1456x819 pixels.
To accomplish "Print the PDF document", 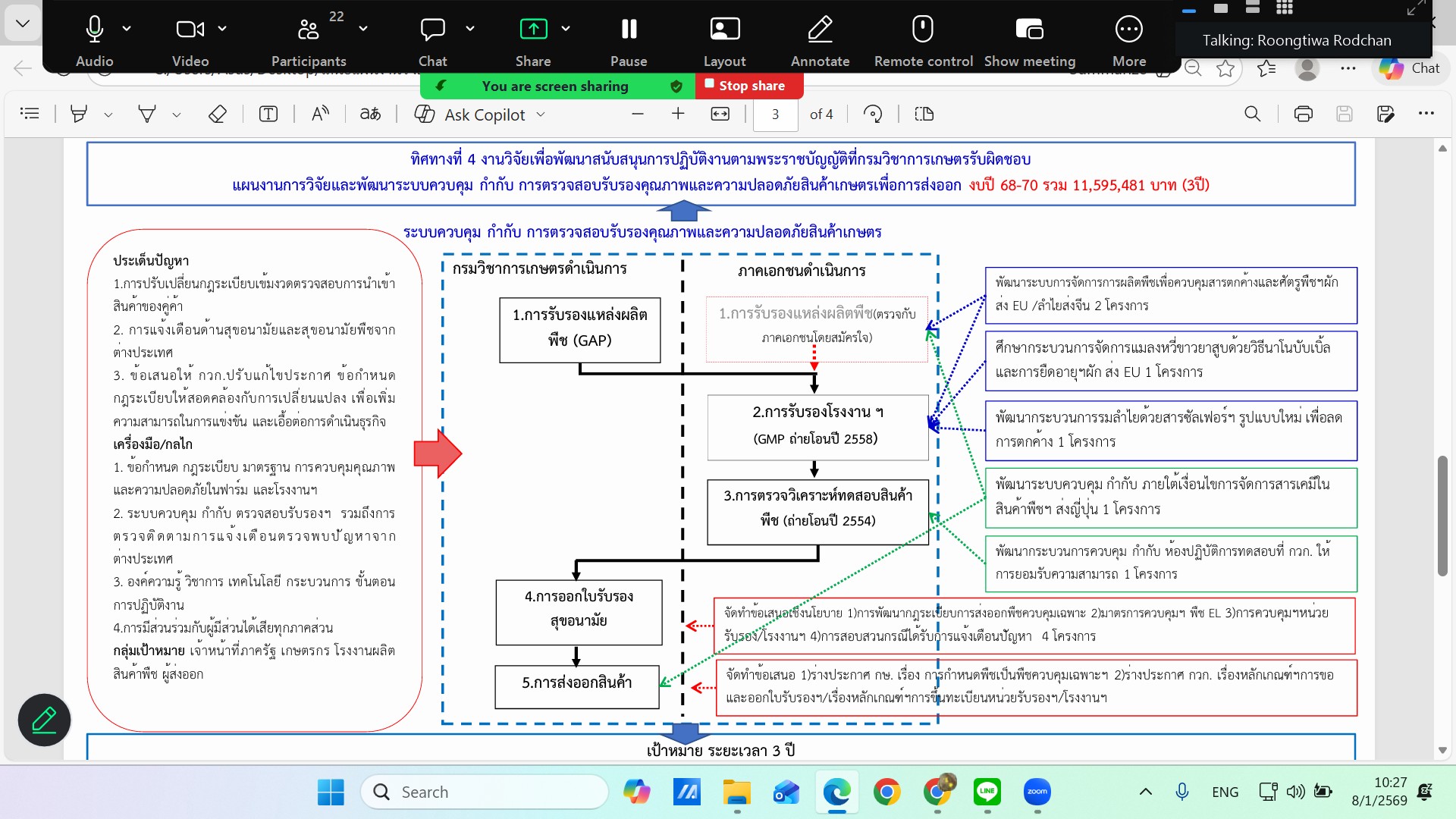I will point(1303,115).
